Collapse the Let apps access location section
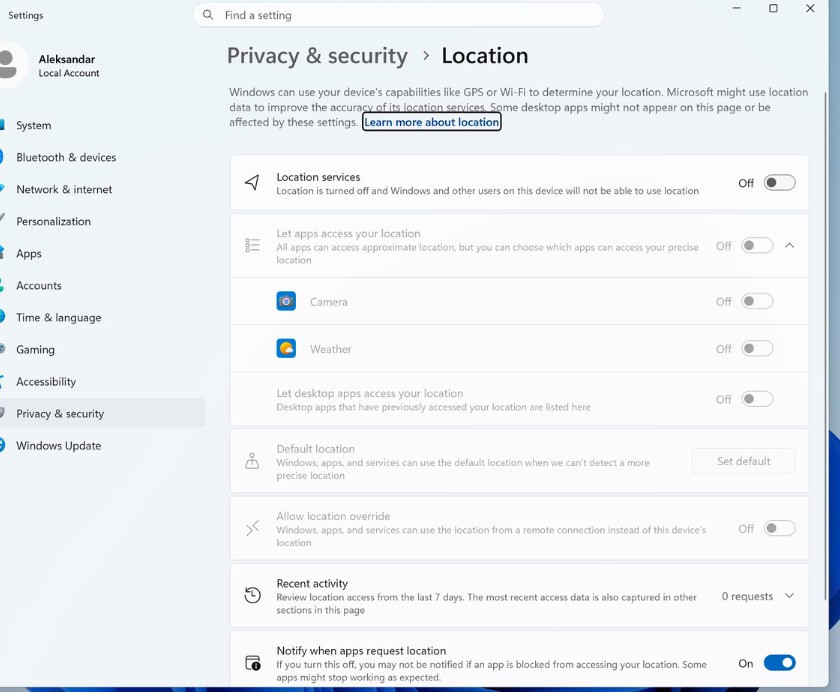The width and height of the screenshot is (840, 692). [x=789, y=245]
